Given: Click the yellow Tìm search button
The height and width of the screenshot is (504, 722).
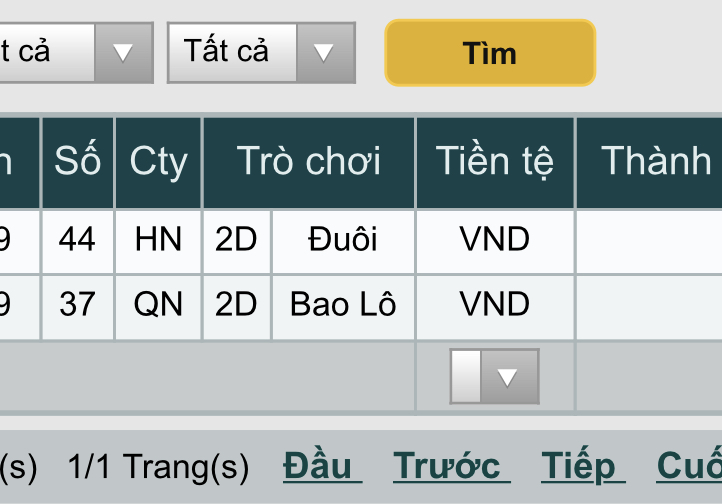Looking at the screenshot, I should [490, 53].
